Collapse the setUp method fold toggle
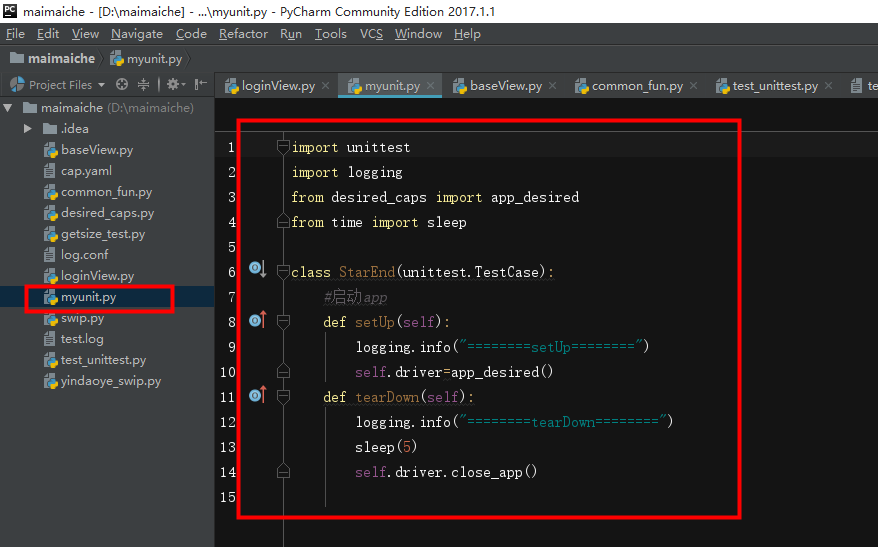Screen dimensions: 878x547 coord(283,322)
